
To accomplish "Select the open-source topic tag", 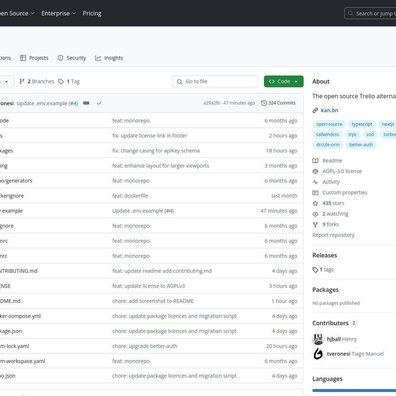I will [329, 124].
